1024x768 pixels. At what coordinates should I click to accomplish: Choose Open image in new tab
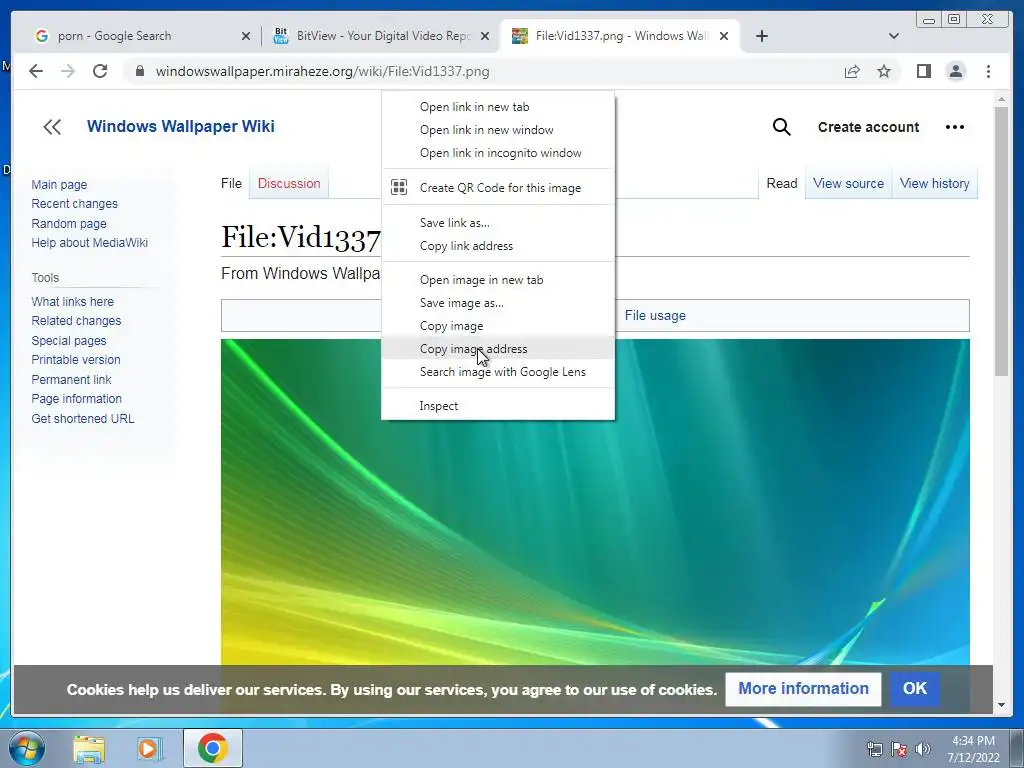pos(498,280)
